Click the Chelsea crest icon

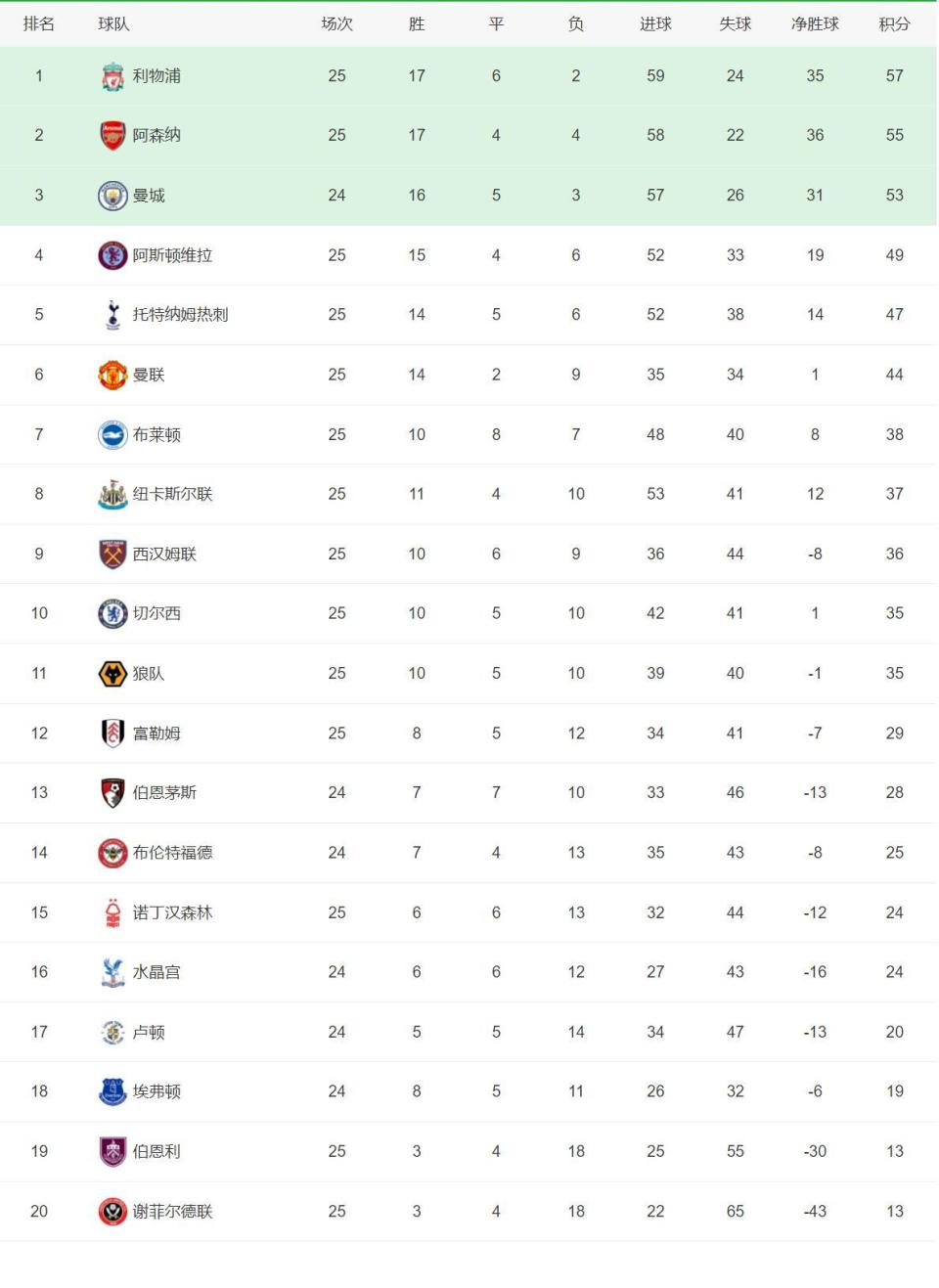113,614
